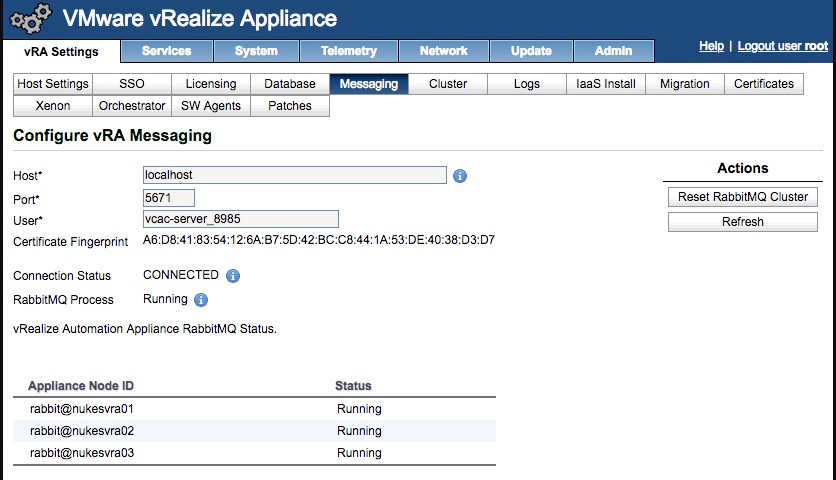Open the SW Agents sub-tab
Viewport: 836px width, 480px height.
point(211,106)
